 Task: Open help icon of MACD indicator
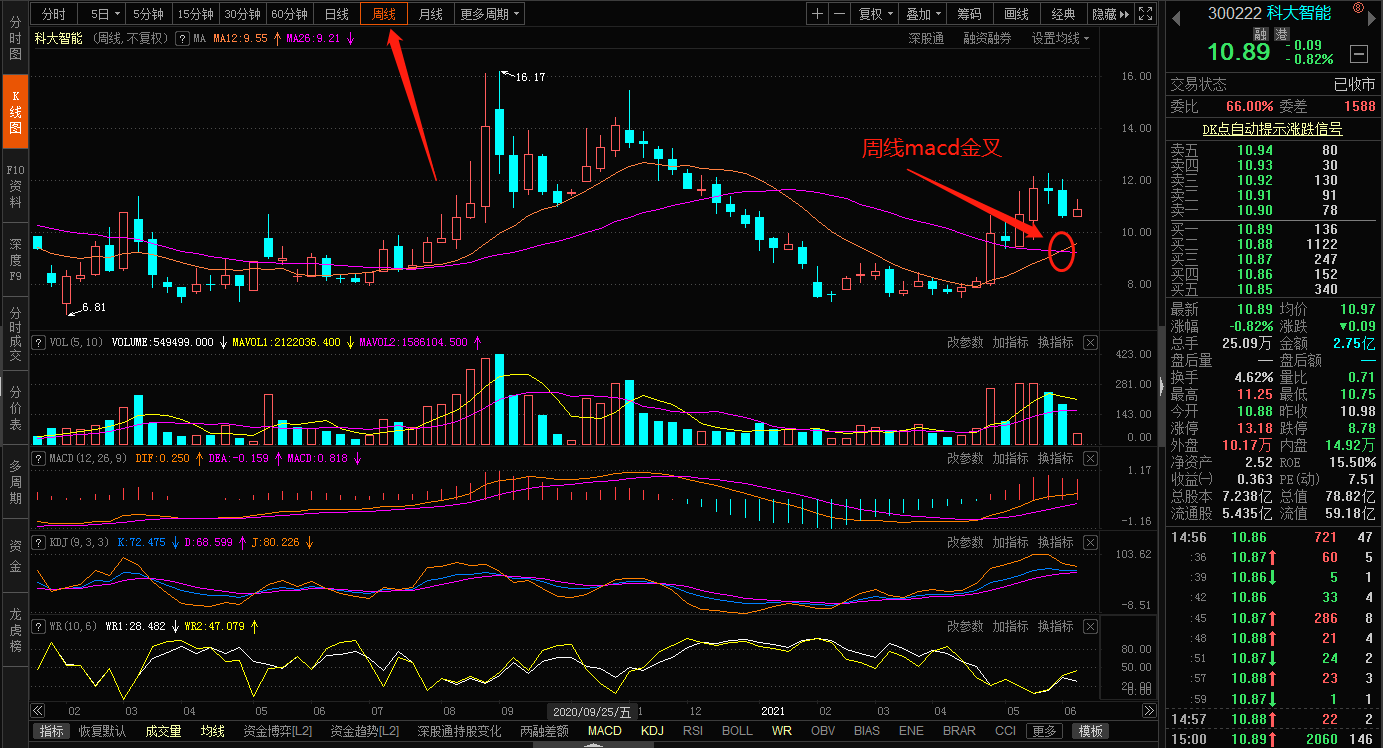39,458
